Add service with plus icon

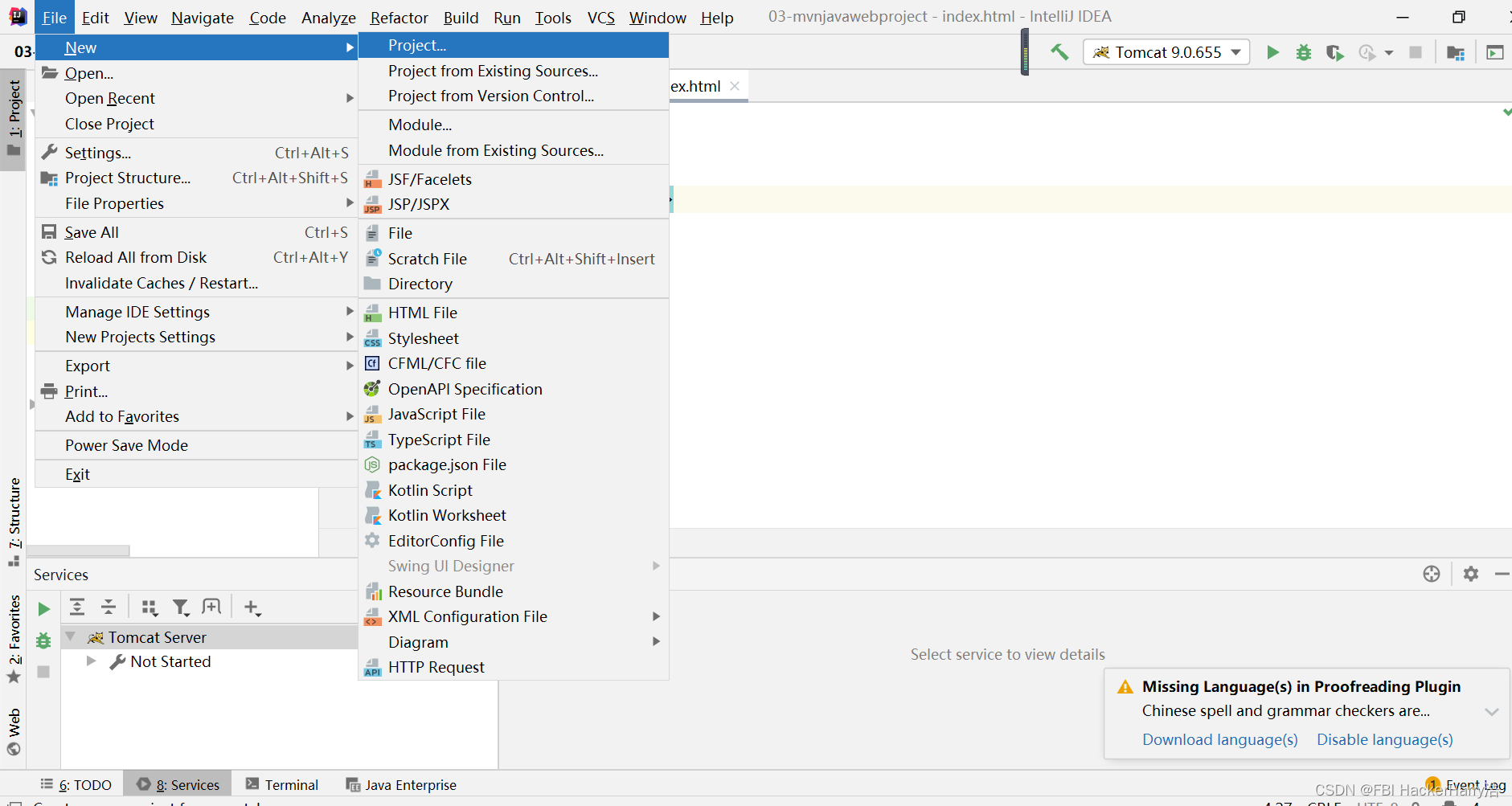pyautogui.click(x=252, y=607)
